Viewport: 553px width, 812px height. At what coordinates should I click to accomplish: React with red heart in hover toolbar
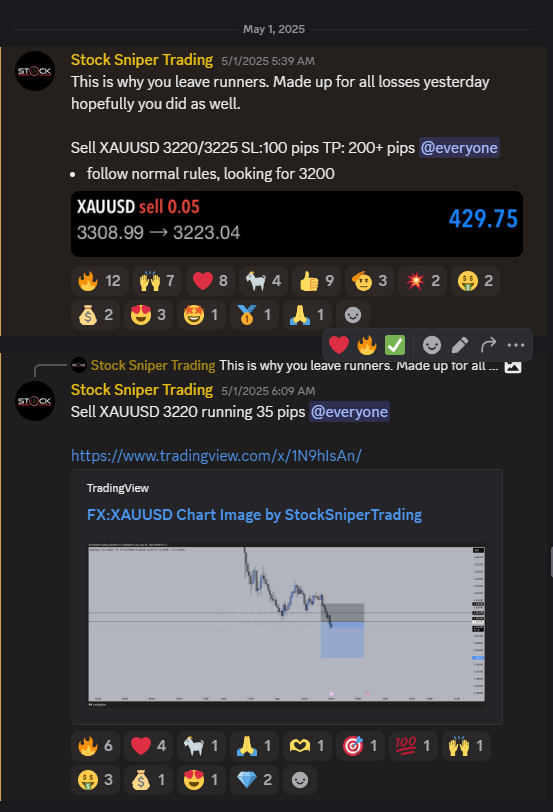(339, 345)
